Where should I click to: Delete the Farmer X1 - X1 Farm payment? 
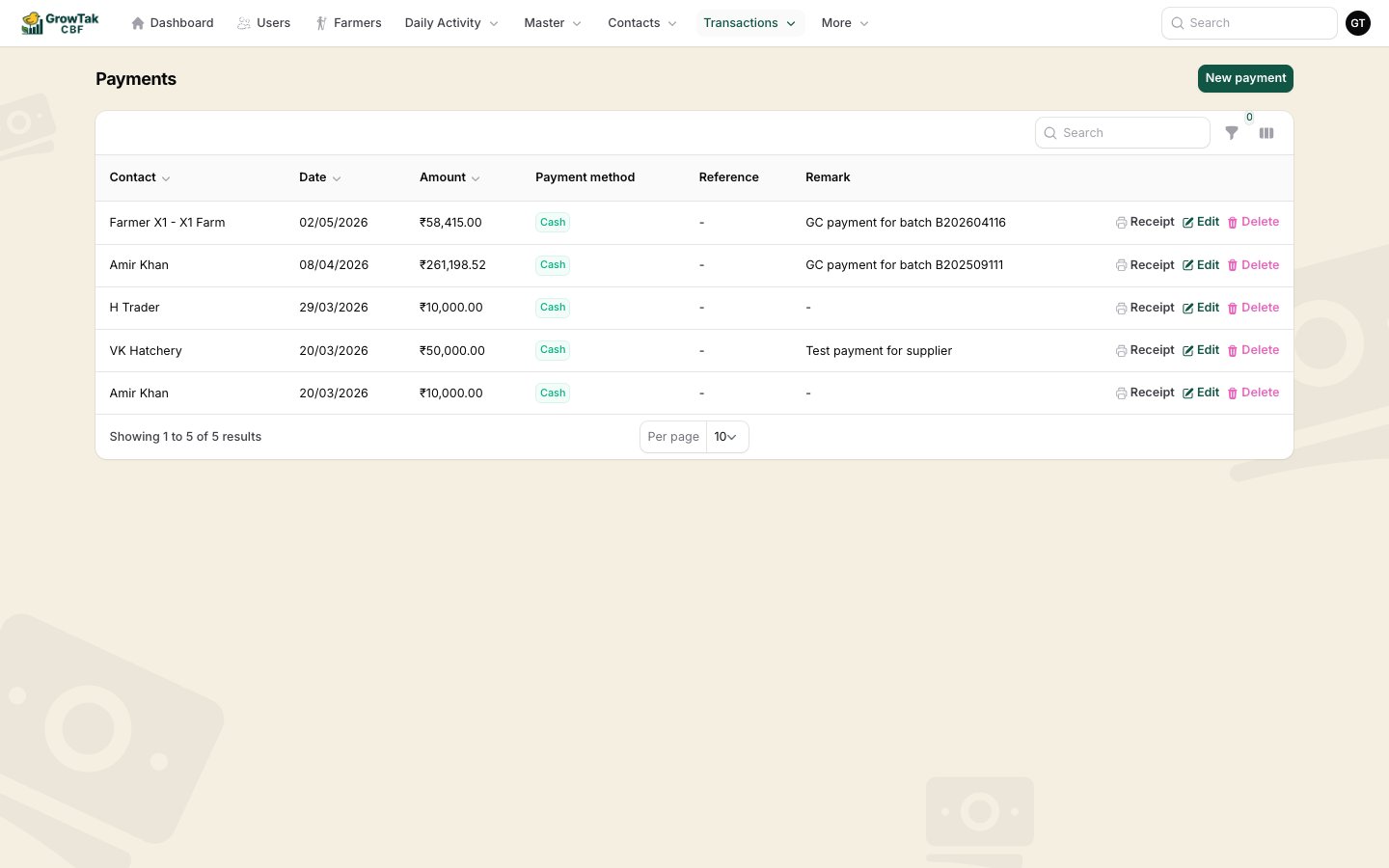pos(1253,222)
